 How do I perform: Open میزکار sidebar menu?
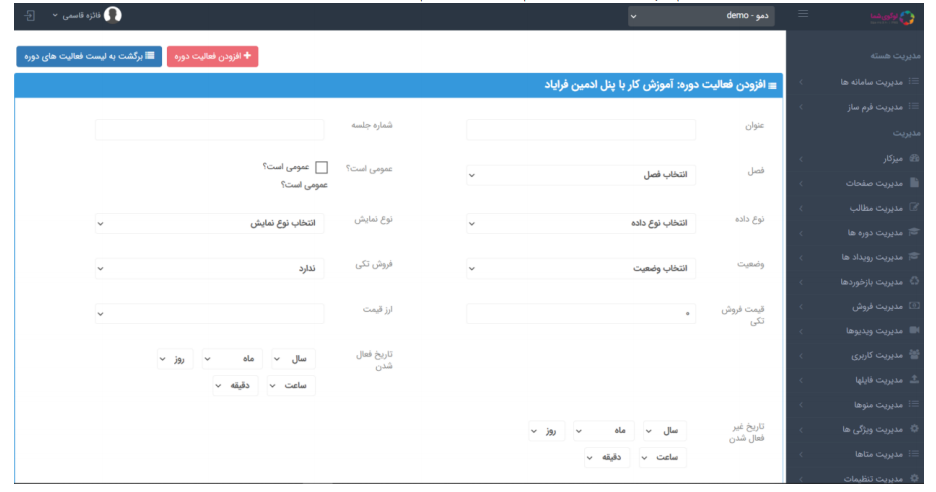coord(855,159)
